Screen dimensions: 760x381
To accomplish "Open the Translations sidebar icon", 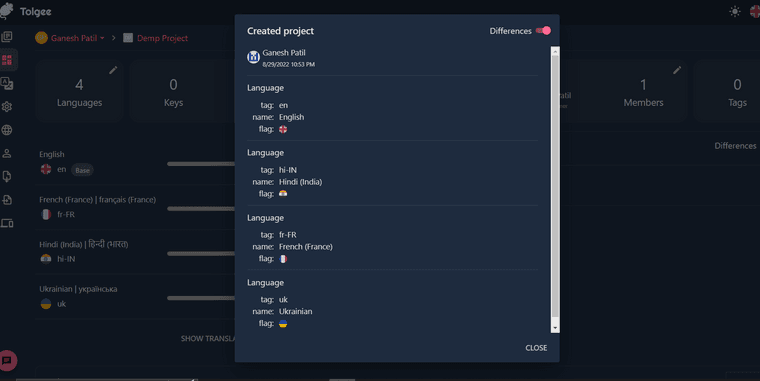I will (7, 83).
